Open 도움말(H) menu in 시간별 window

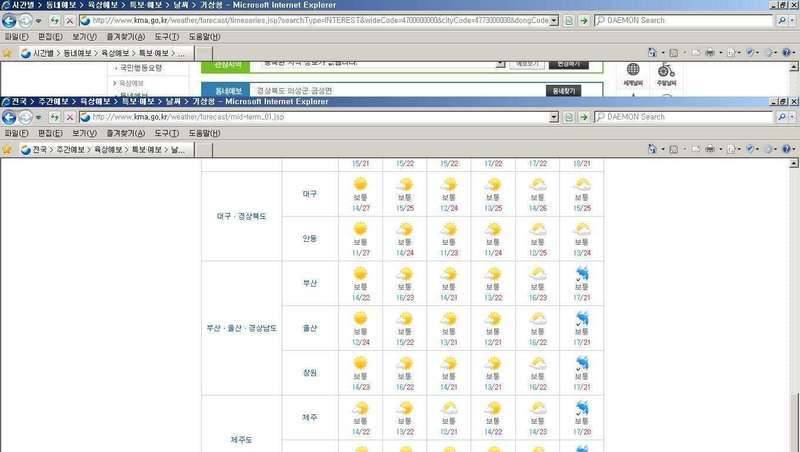tap(205, 37)
